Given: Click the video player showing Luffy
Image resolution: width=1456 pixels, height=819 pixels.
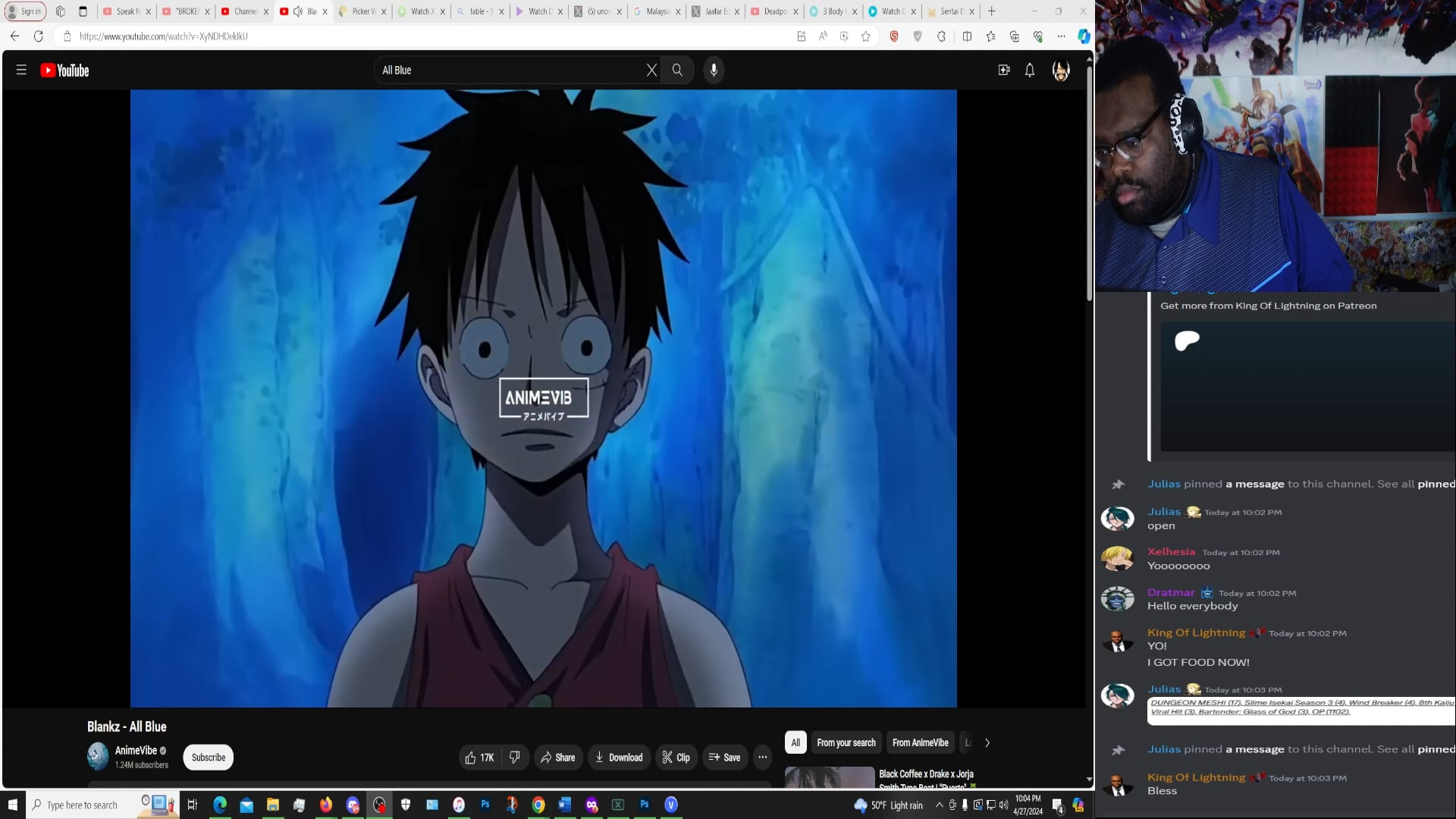Looking at the screenshot, I should point(543,398).
